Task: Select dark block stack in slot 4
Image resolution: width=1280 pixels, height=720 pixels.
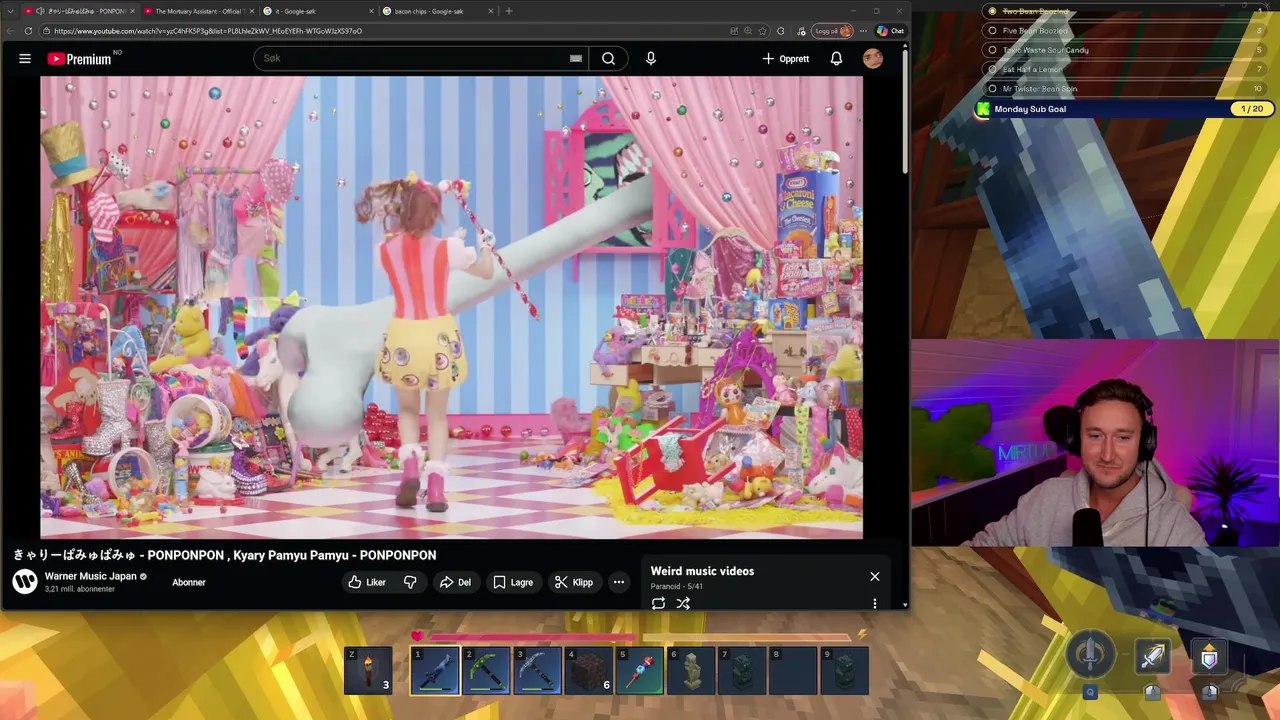Action: coord(588,671)
